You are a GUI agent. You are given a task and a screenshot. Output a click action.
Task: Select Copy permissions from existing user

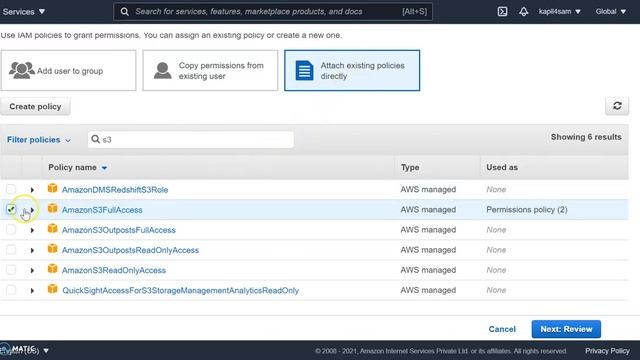click(x=210, y=70)
